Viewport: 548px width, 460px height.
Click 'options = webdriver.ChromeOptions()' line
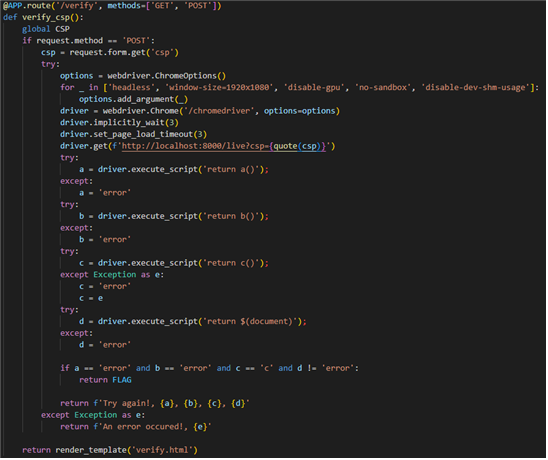[143, 76]
